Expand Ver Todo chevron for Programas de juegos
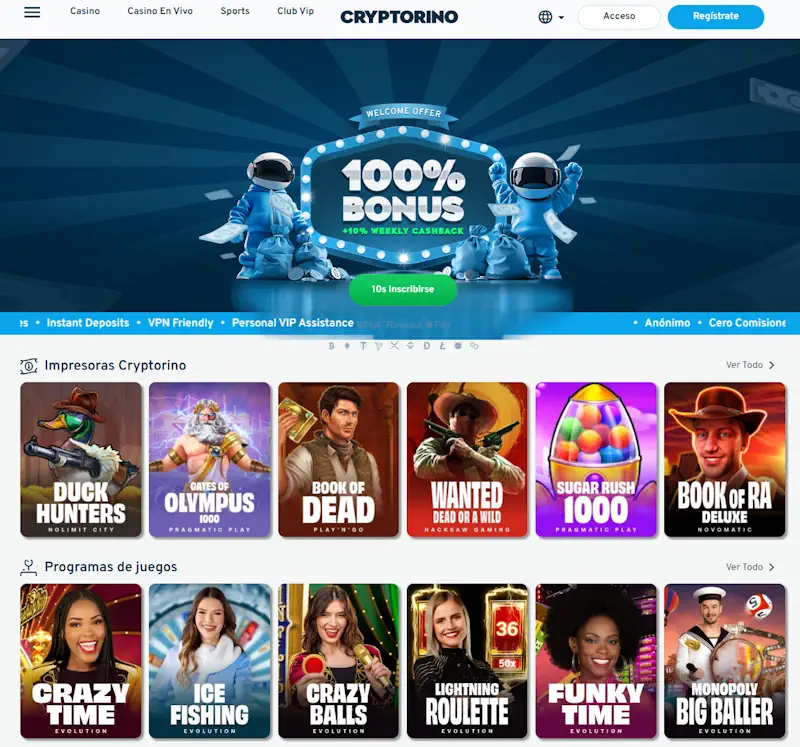 pos(771,567)
